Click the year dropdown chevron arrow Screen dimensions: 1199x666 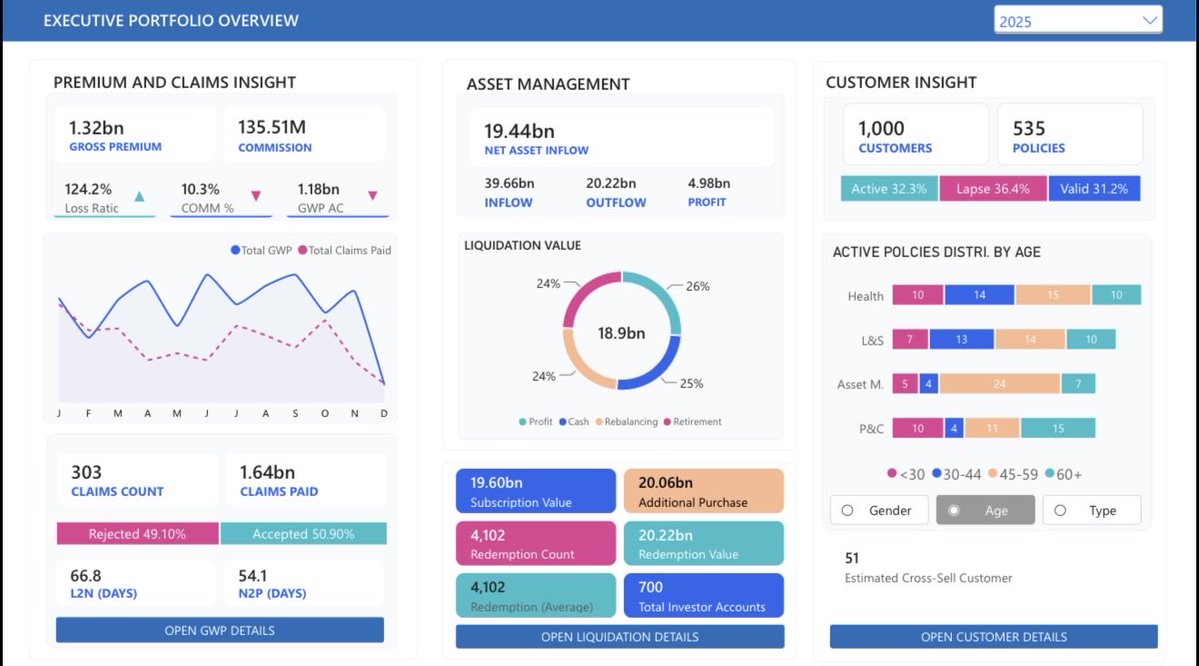click(x=1149, y=21)
